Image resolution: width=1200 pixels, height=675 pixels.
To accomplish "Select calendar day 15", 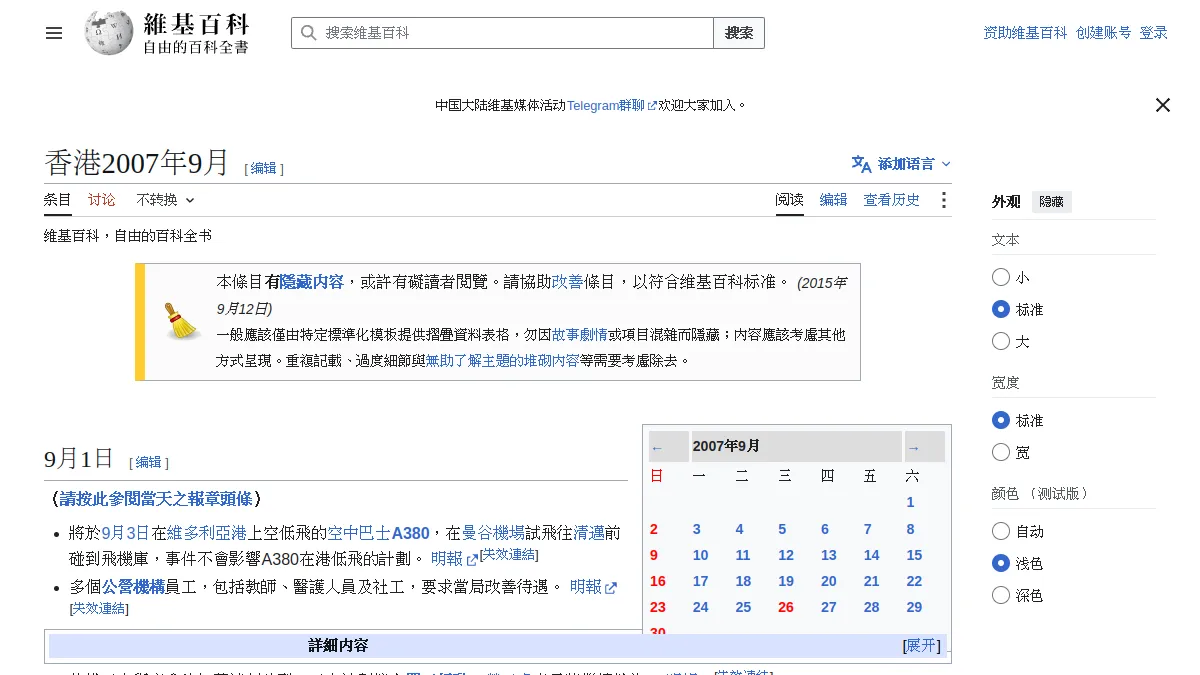I will pyautogui.click(x=914, y=555).
